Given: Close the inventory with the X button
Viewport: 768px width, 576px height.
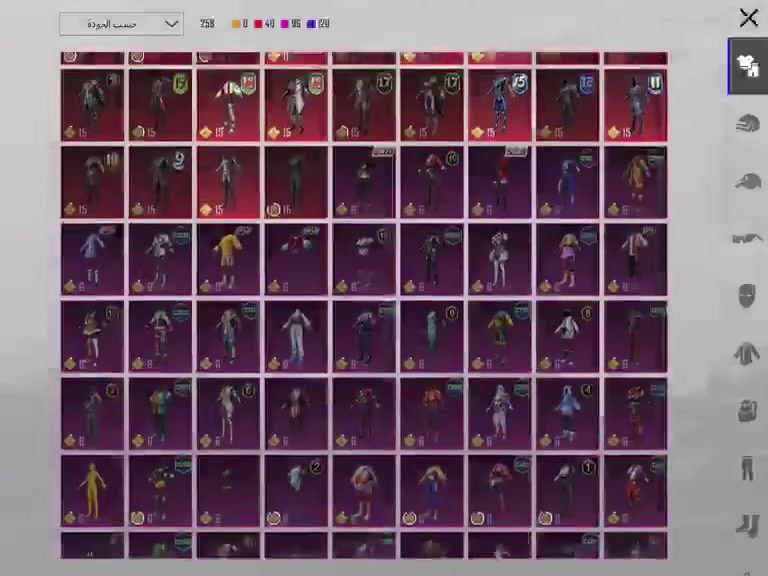Looking at the screenshot, I should coord(748,18).
